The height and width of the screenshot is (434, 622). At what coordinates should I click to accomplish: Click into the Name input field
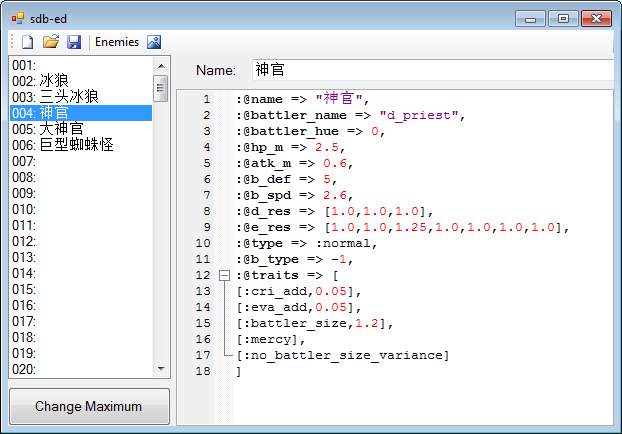pos(432,70)
